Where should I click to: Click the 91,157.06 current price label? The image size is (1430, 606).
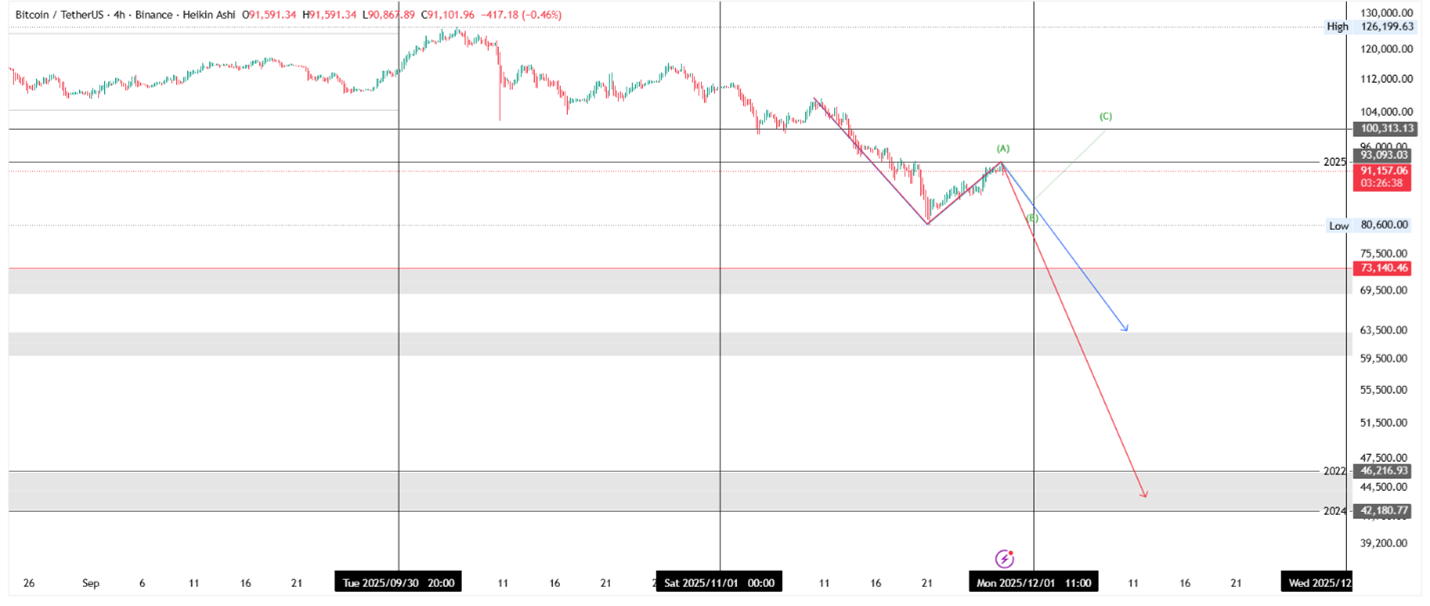click(1384, 171)
